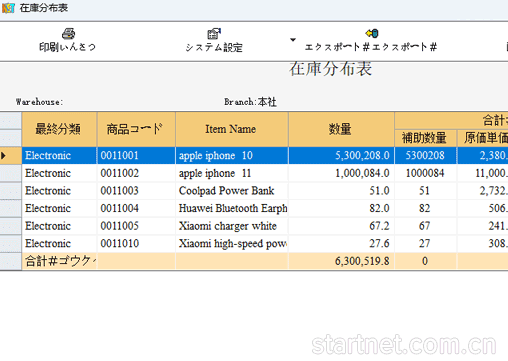Click quantity 82.0
Screen dimensions: 508x361
[x=341, y=208]
